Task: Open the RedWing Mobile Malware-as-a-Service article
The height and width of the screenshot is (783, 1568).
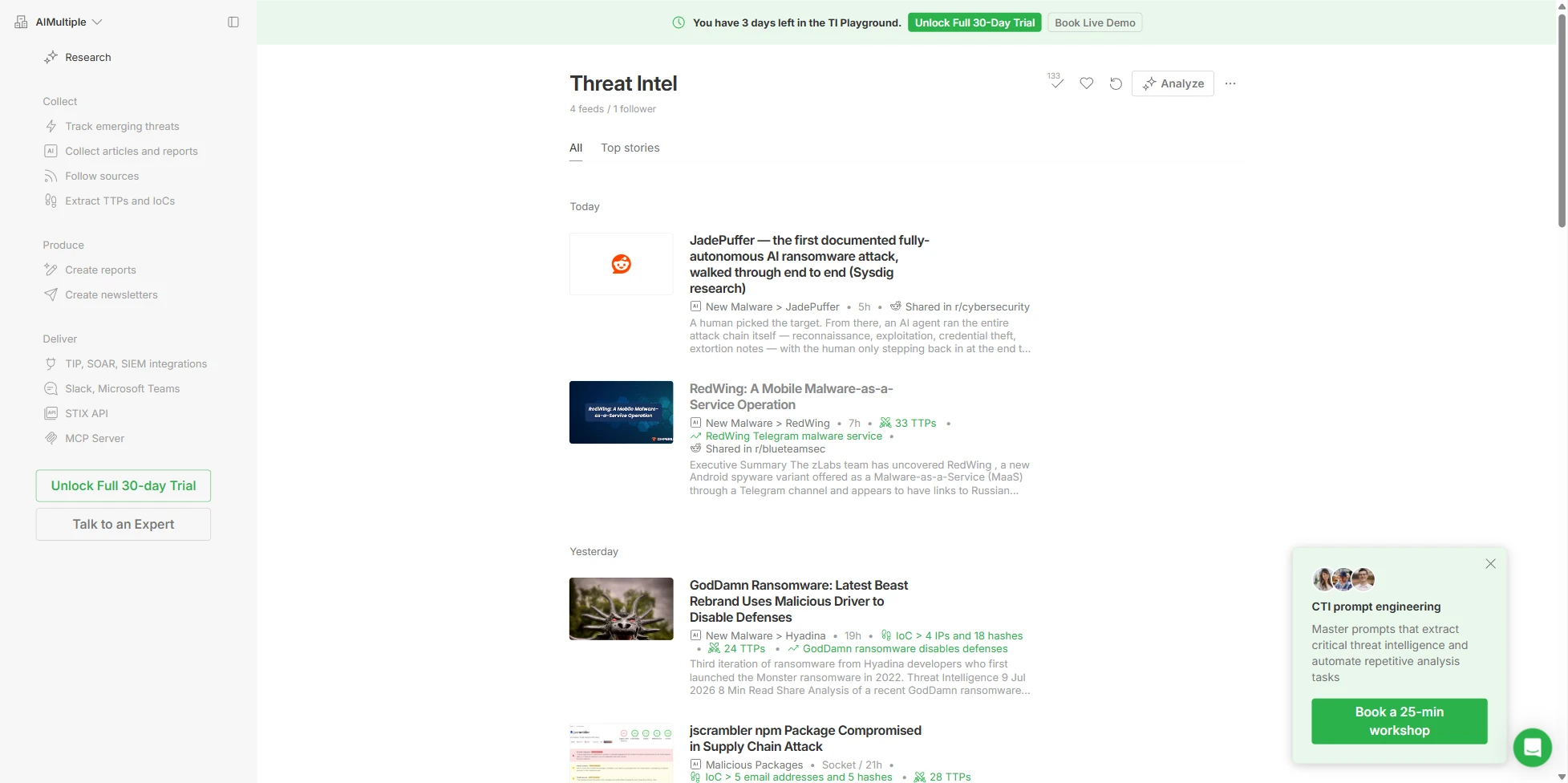Action: click(791, 396)
